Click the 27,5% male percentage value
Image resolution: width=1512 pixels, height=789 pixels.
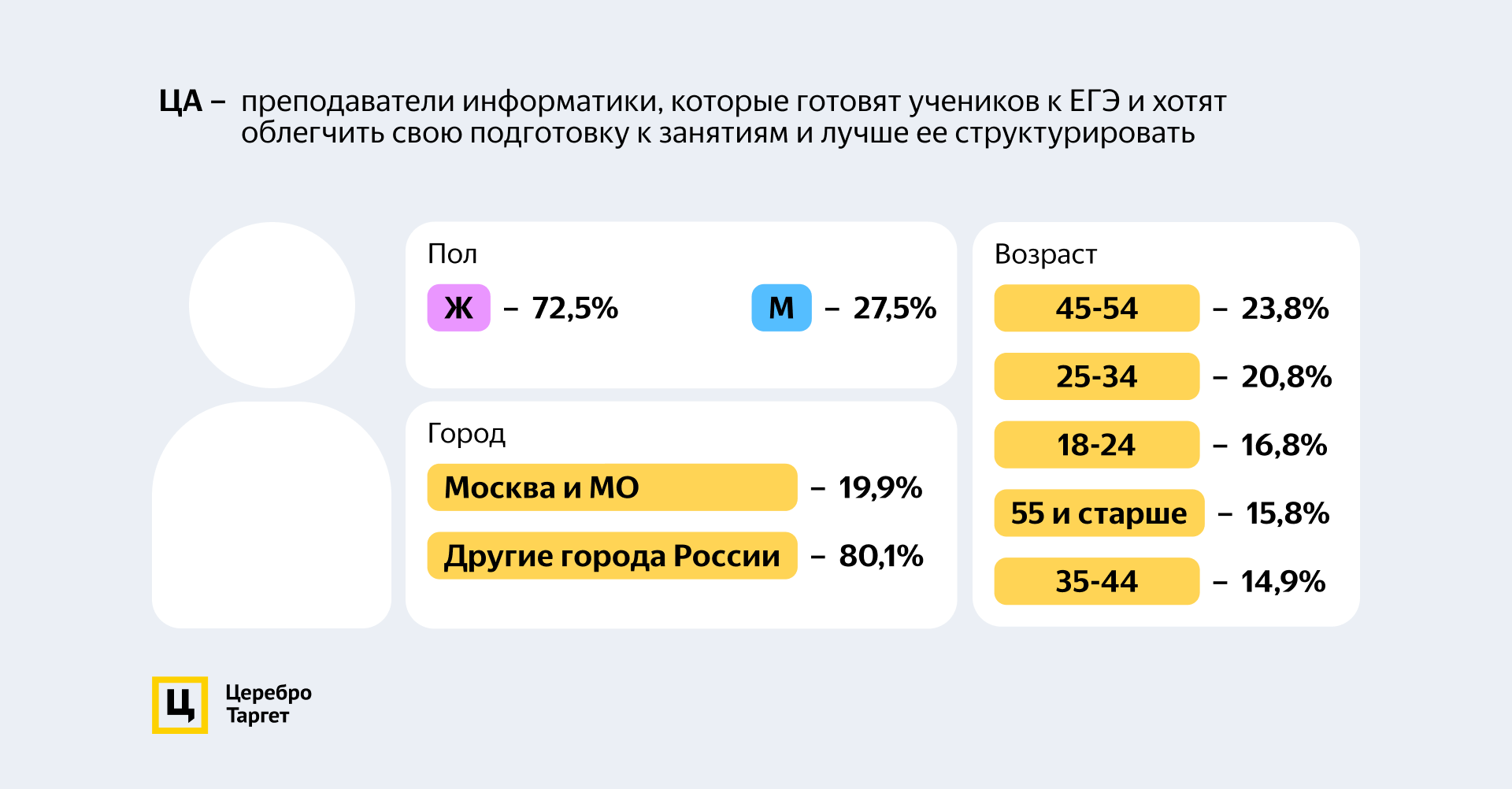pyautogui.click(x=895, y=308)
